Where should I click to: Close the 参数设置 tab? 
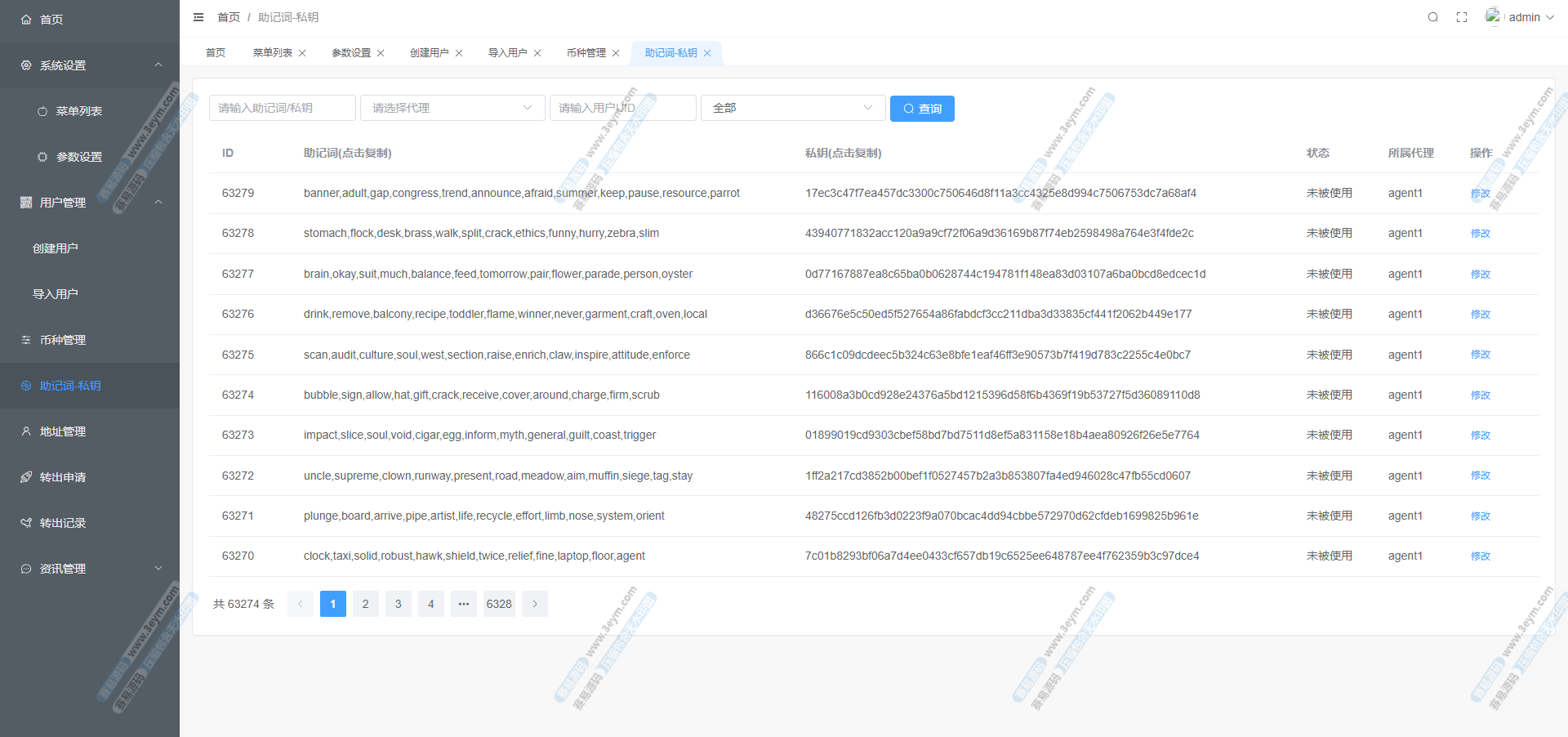[x=381, y=53]
